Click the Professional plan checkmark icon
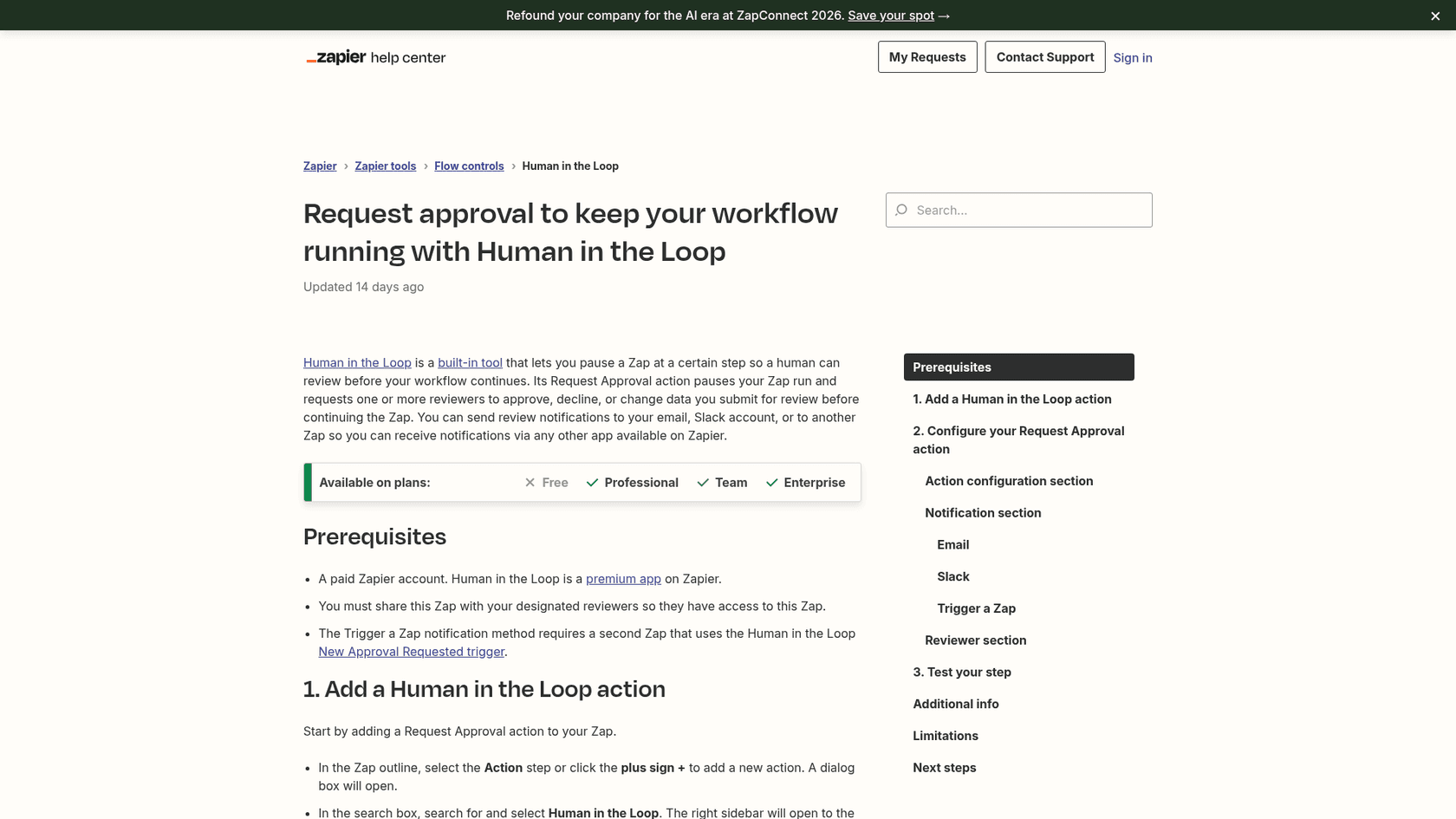 pos(592,482)
